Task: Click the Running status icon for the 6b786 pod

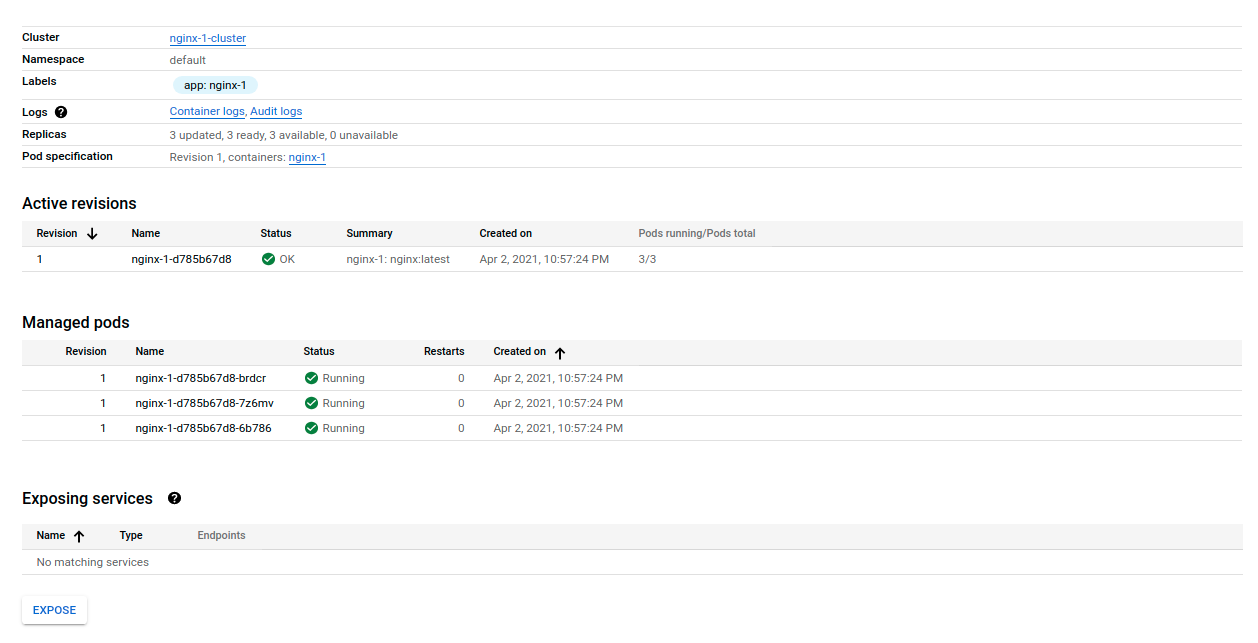Action: 311,428
